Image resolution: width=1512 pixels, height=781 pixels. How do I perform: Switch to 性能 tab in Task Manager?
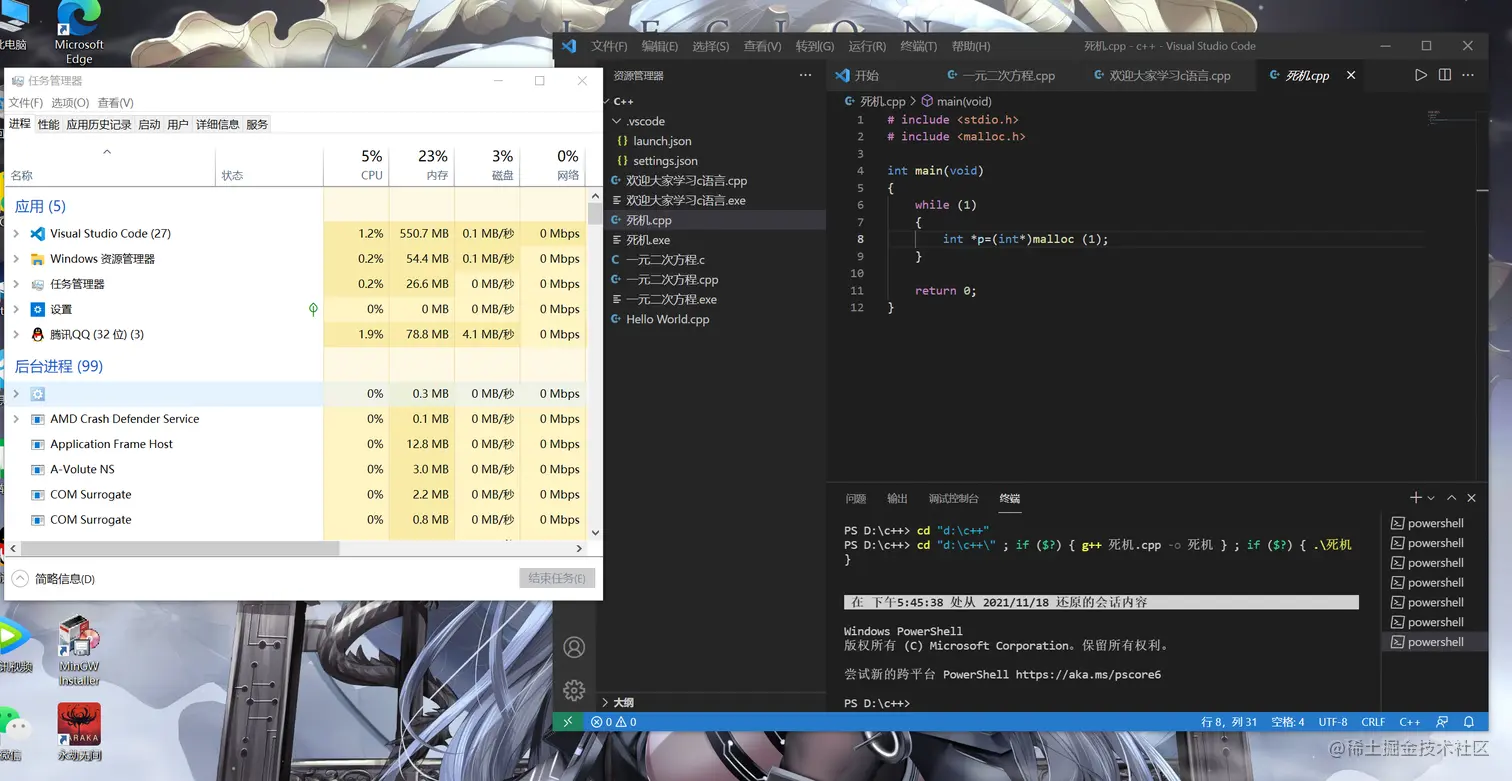click(48, 124)
